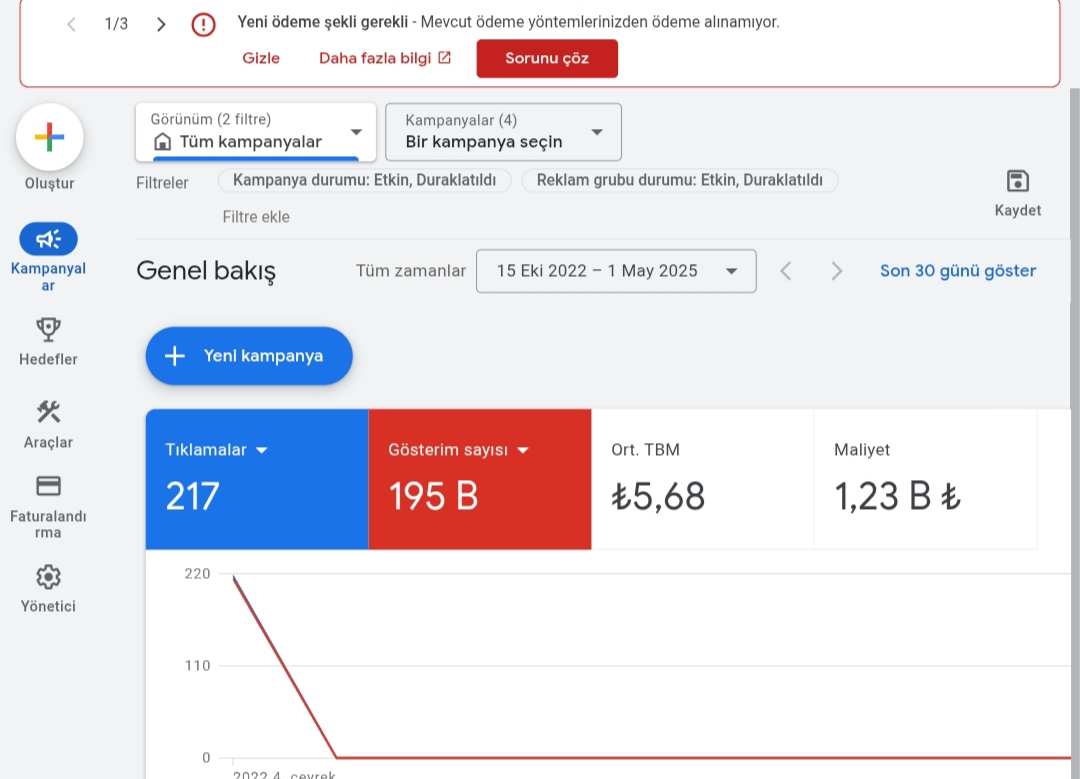Open the Faturalandırma card icon
This screenshot has height=779, width=1080.
tap(48, 486)
